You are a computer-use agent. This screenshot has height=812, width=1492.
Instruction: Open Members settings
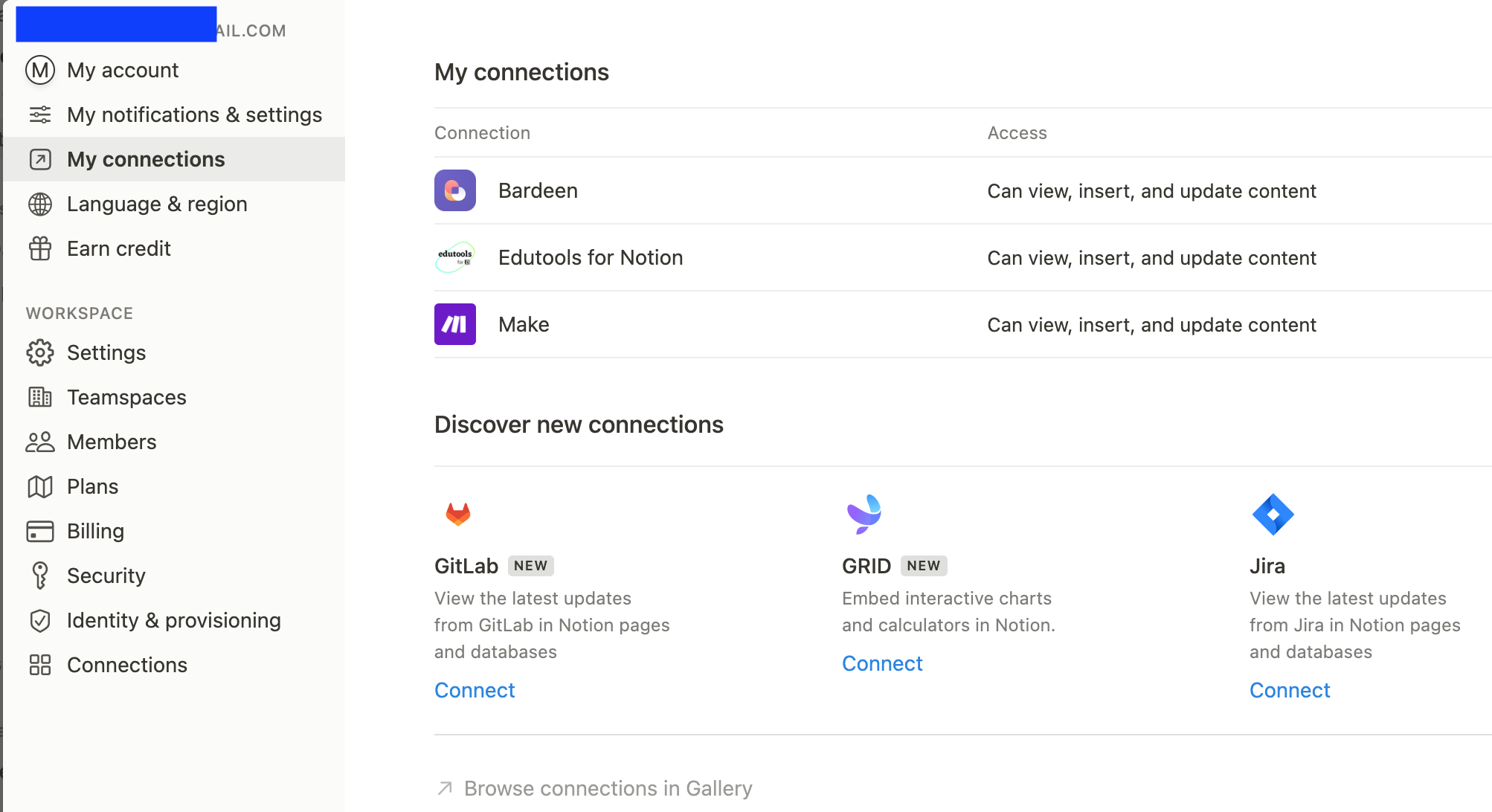tap(174, 442)
